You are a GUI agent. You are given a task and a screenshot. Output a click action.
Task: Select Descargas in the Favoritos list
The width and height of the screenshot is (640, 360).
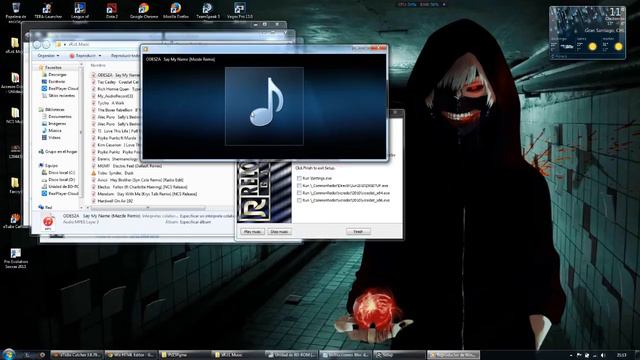coord(57,75)
